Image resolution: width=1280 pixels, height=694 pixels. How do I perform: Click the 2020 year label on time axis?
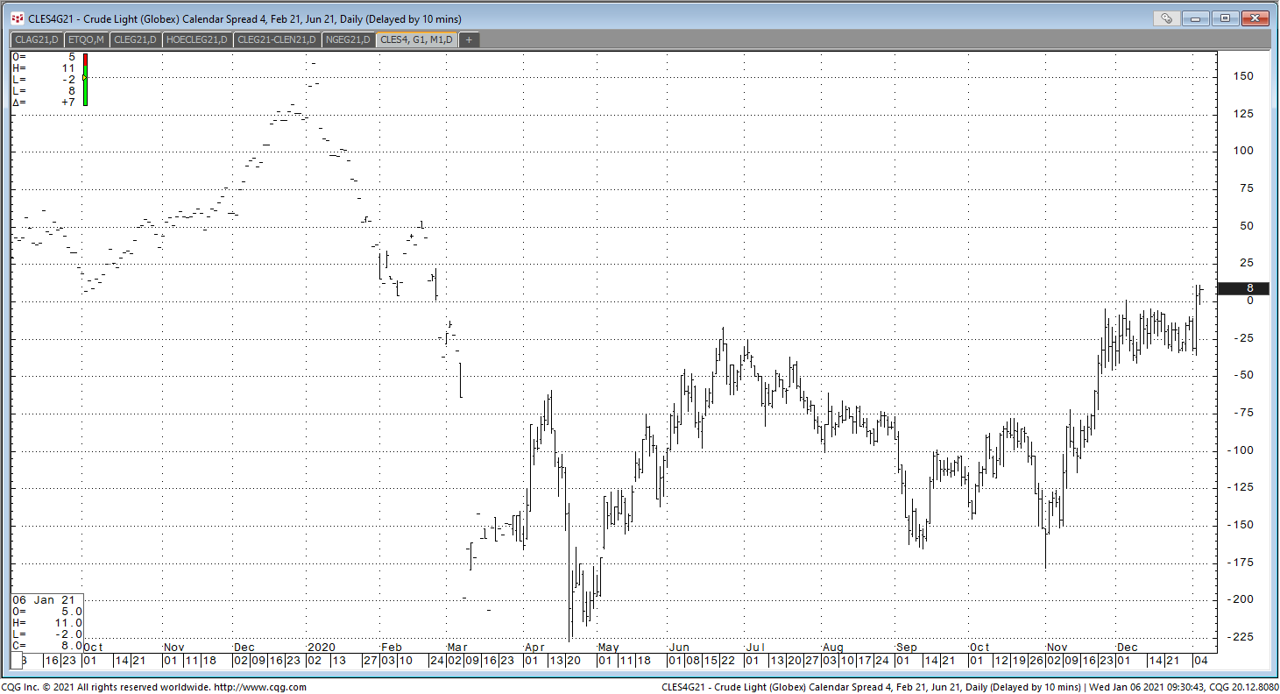tap(322, 647)
